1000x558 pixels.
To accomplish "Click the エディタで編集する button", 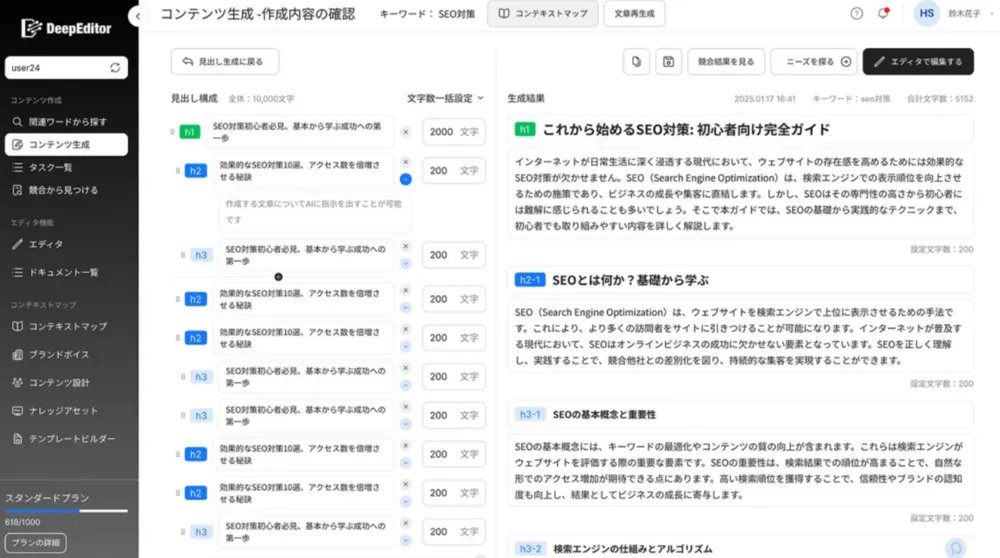I will click(x=918, y=61).
